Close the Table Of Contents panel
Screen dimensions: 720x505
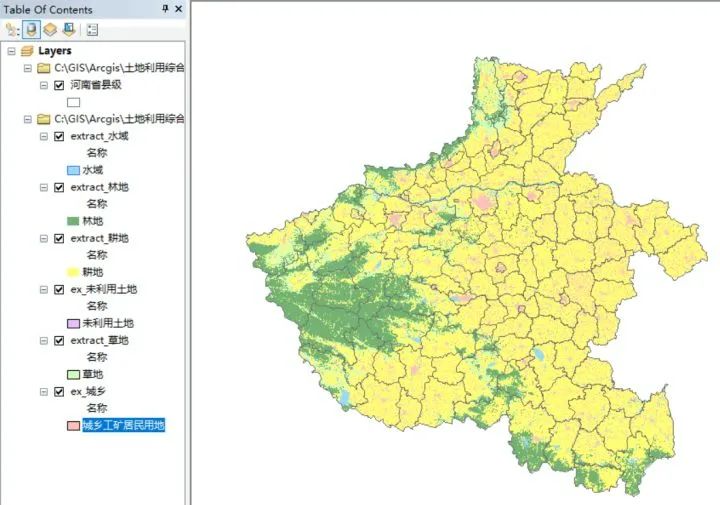[x=179, y=9]
